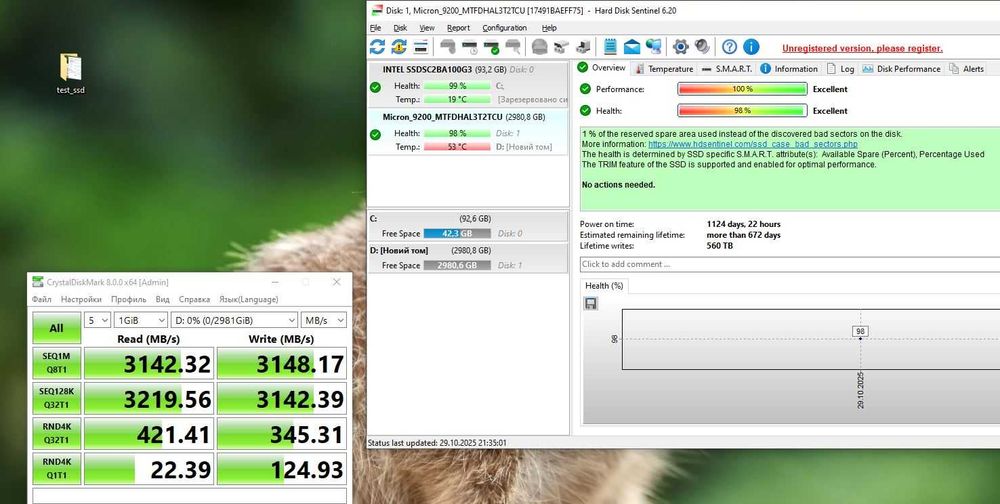The image size is (1000, 504).
Task: Open the Файл menu in CrystalDiskMark
Action: tap(41, 299)
